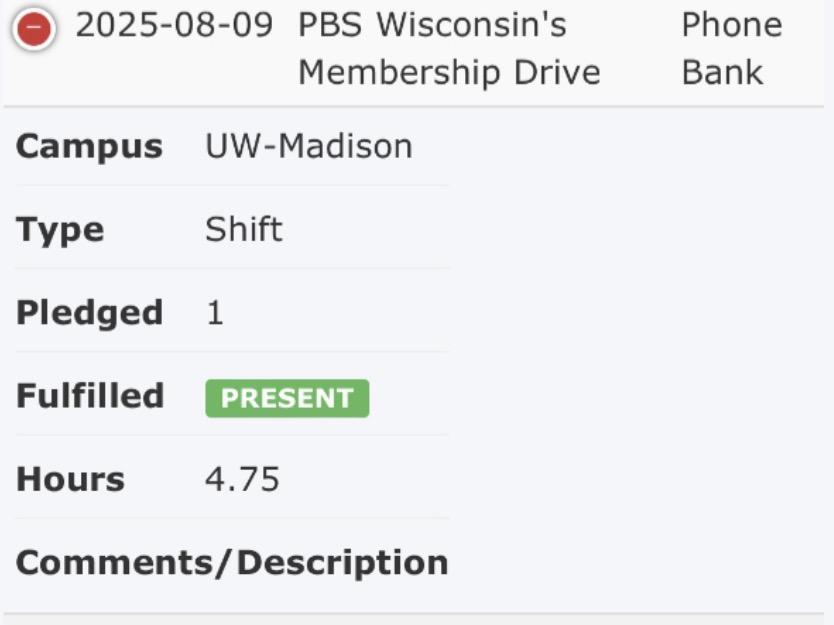Select the "PBS Wisconsin's" title text line
The image size is (834, 625).
432,26
